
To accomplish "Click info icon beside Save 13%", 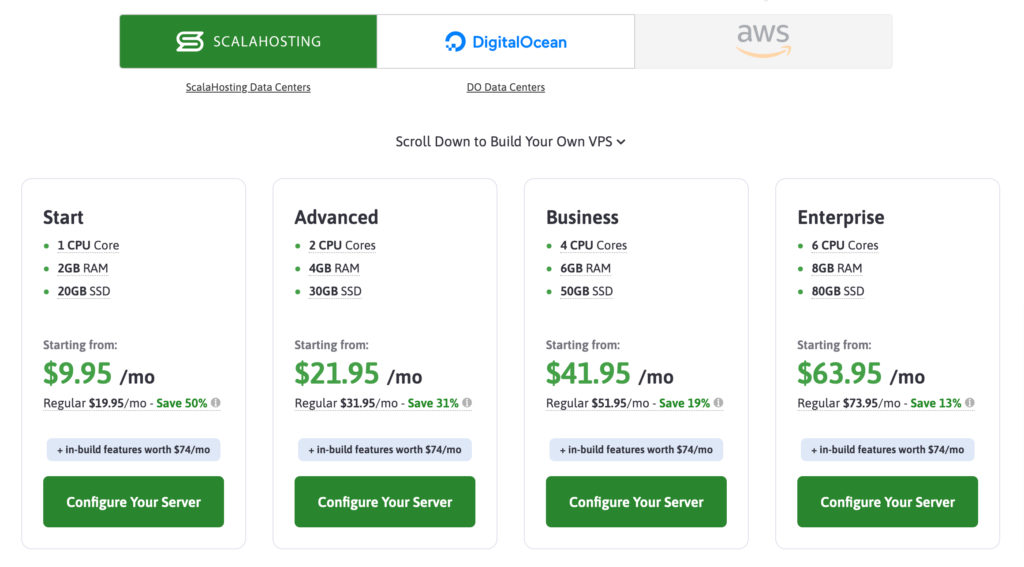I will point(970,403).
